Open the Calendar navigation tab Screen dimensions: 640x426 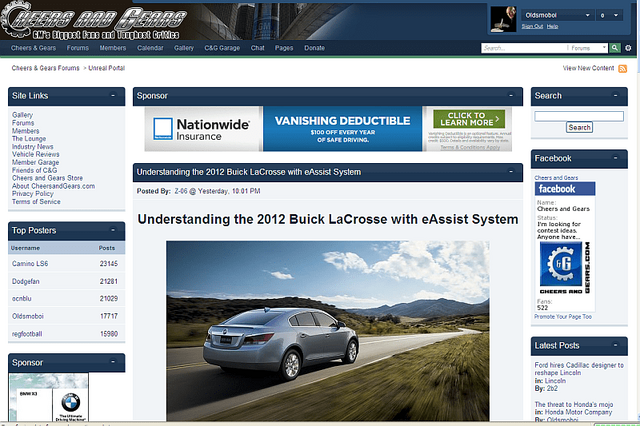click(150, 48)
